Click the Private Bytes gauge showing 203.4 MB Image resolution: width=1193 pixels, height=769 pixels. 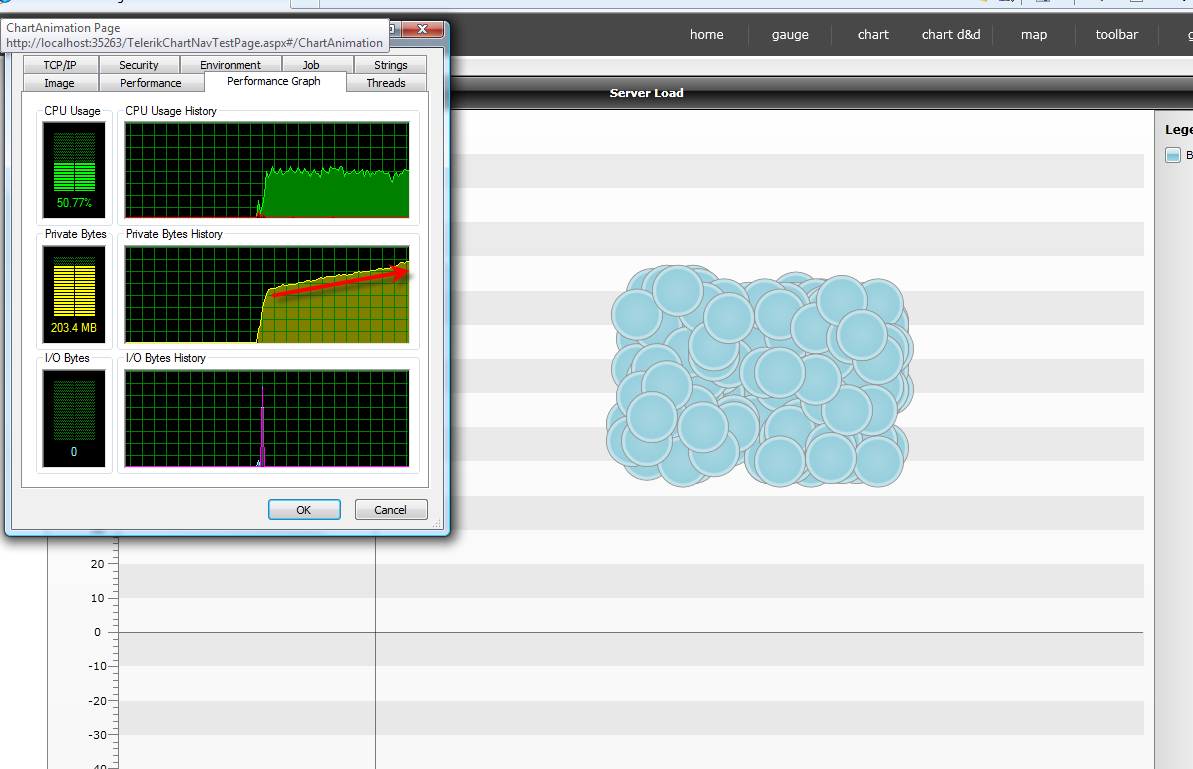(74, 294)
